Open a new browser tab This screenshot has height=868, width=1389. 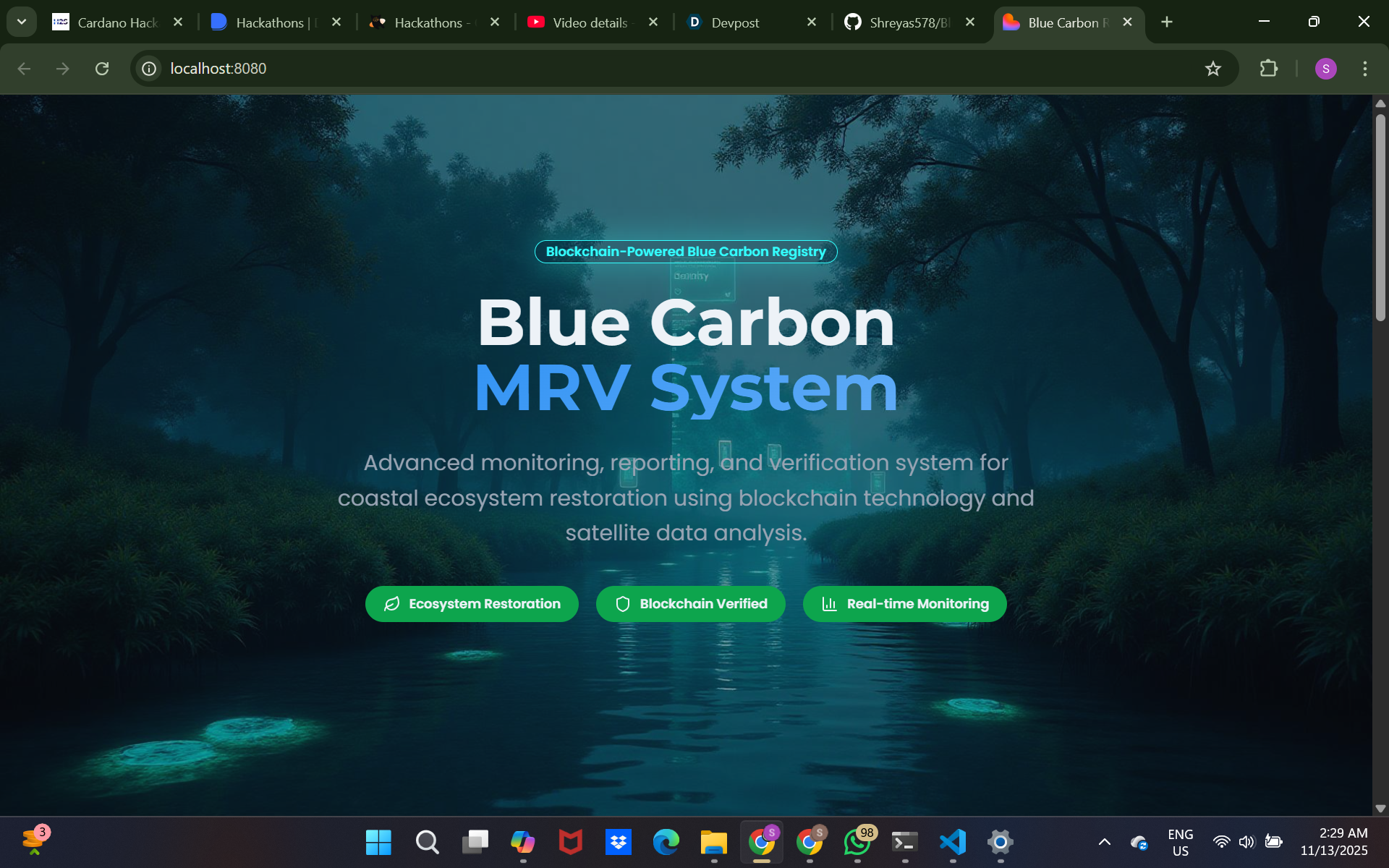(1166, 22)
